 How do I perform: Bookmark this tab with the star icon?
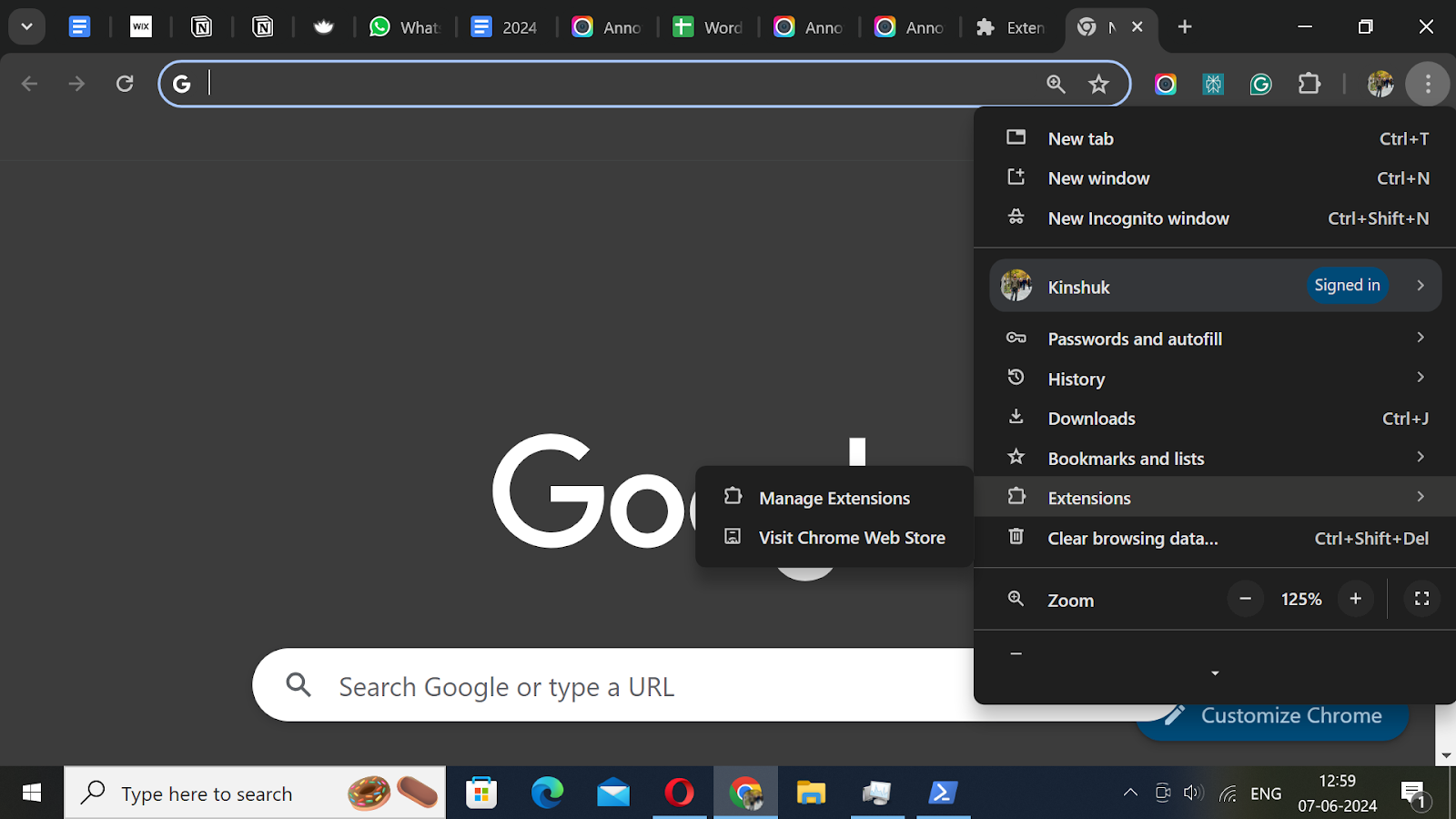pyautogui.click(x=1099, y=84)
